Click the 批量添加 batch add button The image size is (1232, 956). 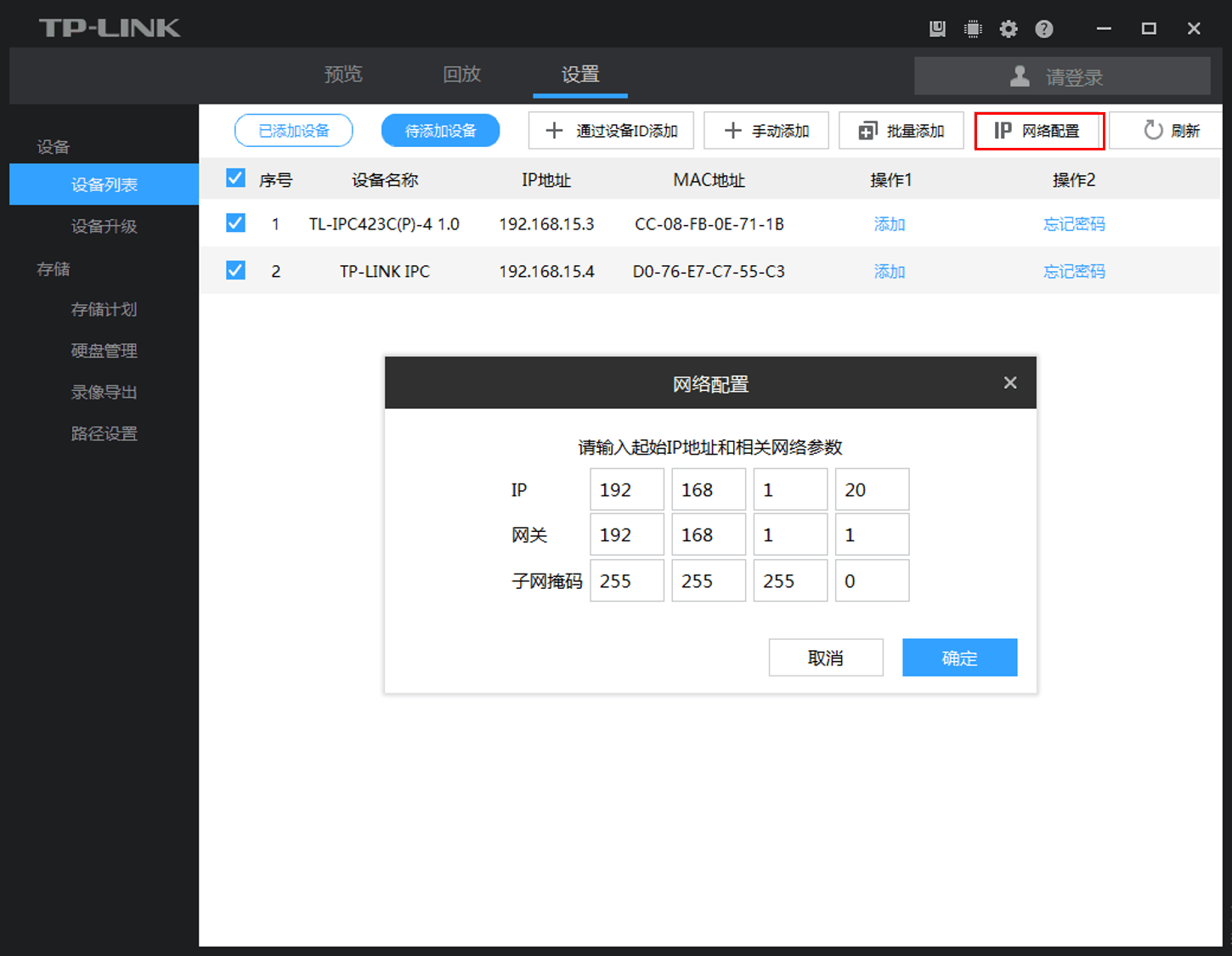[901, 131]
